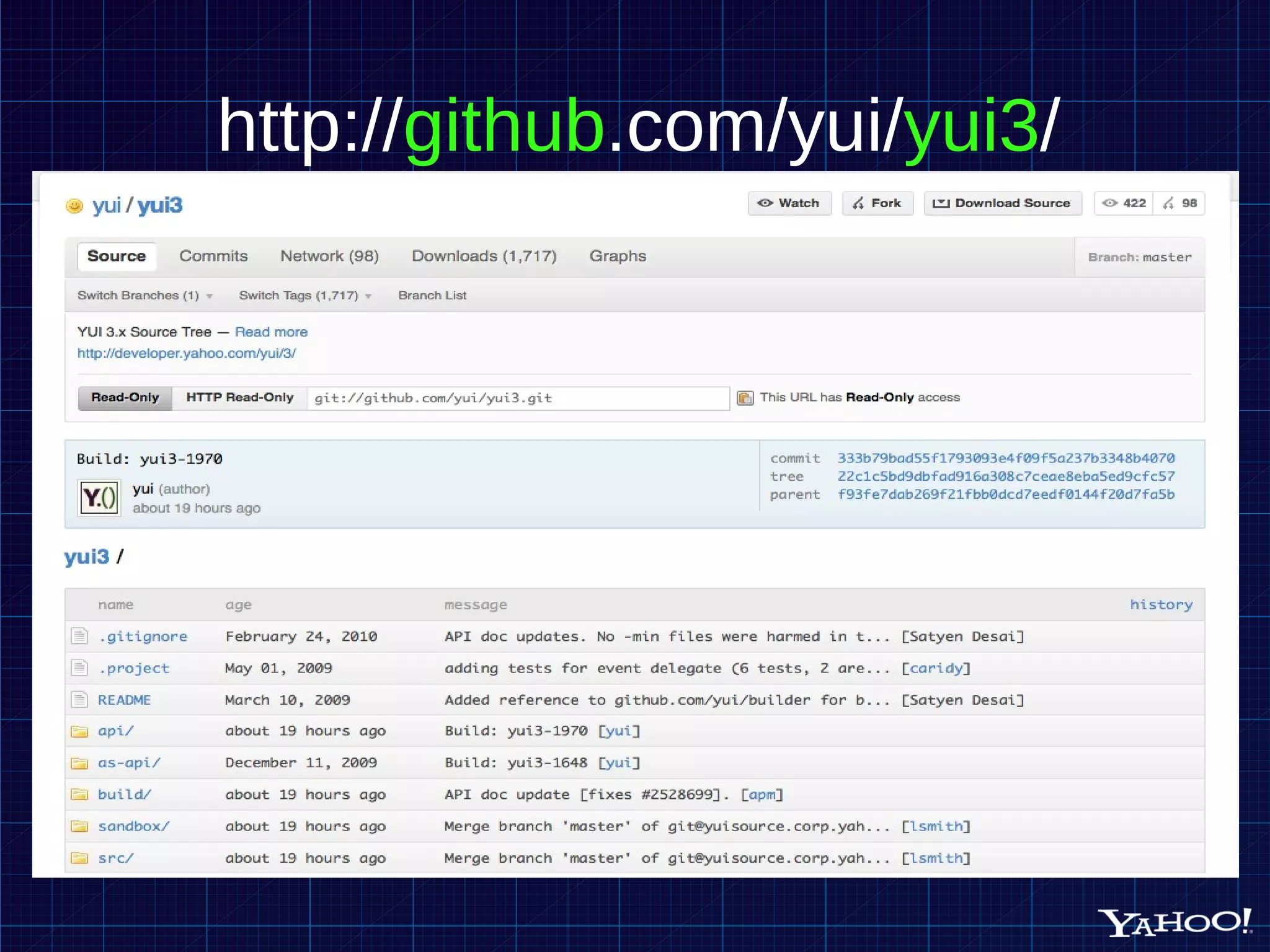Click the yui3 breadcrumb link
Viewport: 1270px width, 952px height.
[87, 557]
